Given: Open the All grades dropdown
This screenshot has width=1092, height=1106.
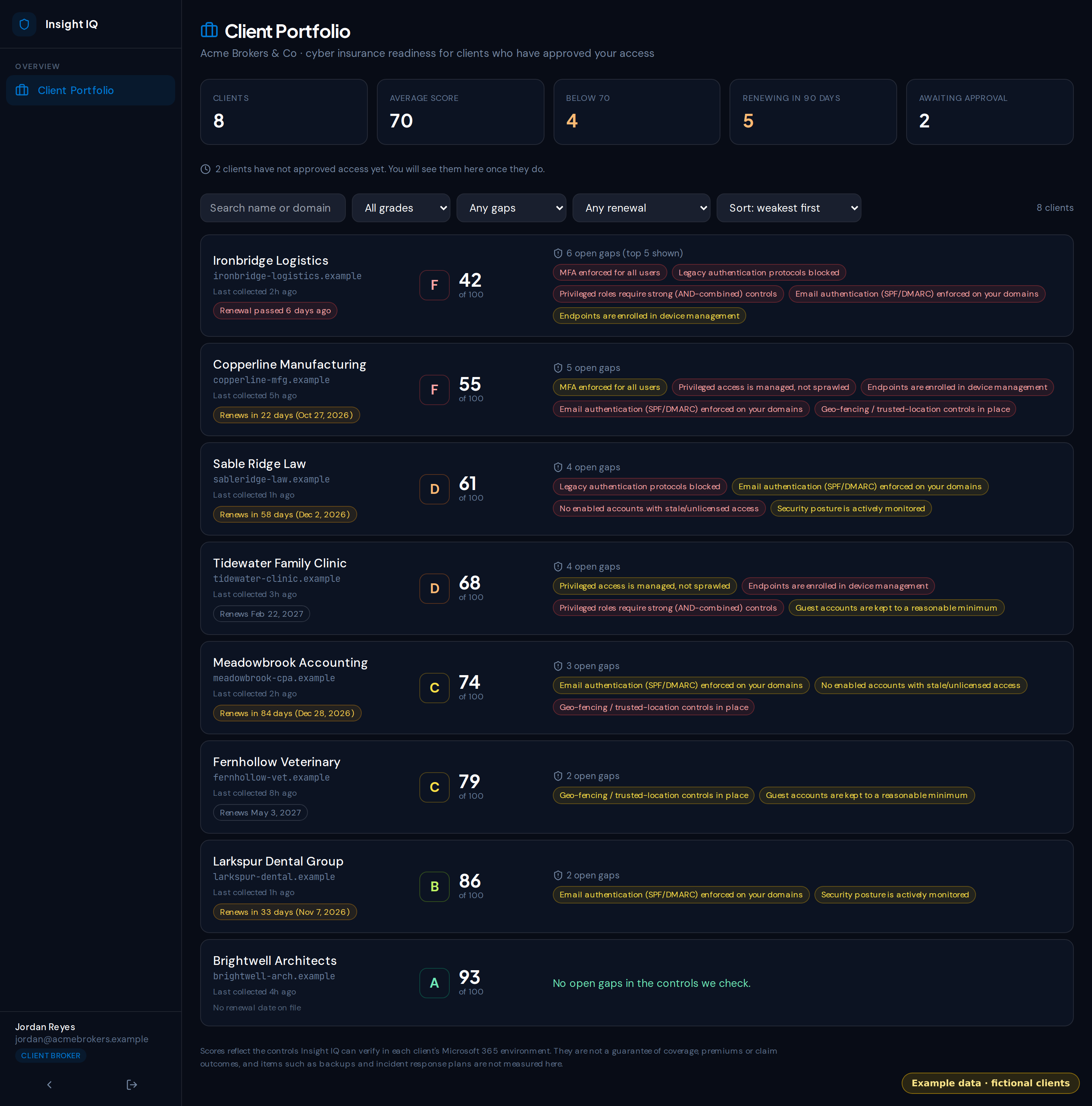Looking at the screenshot, I should click(x=401, y=208).
